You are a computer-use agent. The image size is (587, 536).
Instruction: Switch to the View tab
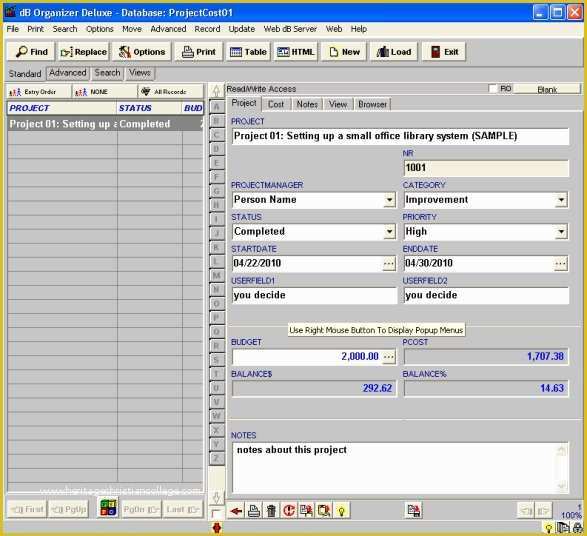pyautogui.click(x=338, y=104)
